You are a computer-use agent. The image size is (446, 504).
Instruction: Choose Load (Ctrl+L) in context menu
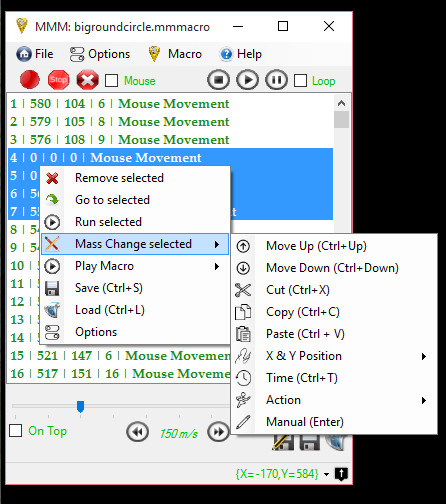[135, 310]
